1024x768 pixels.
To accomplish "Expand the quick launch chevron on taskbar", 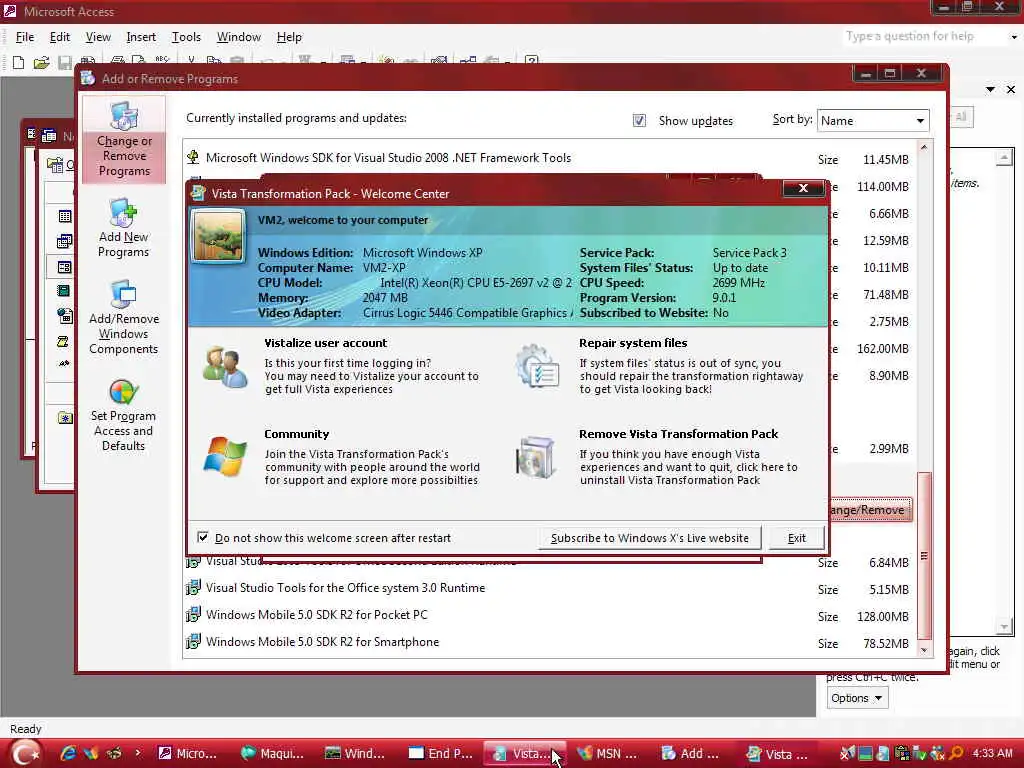I will tap(137, 753).
